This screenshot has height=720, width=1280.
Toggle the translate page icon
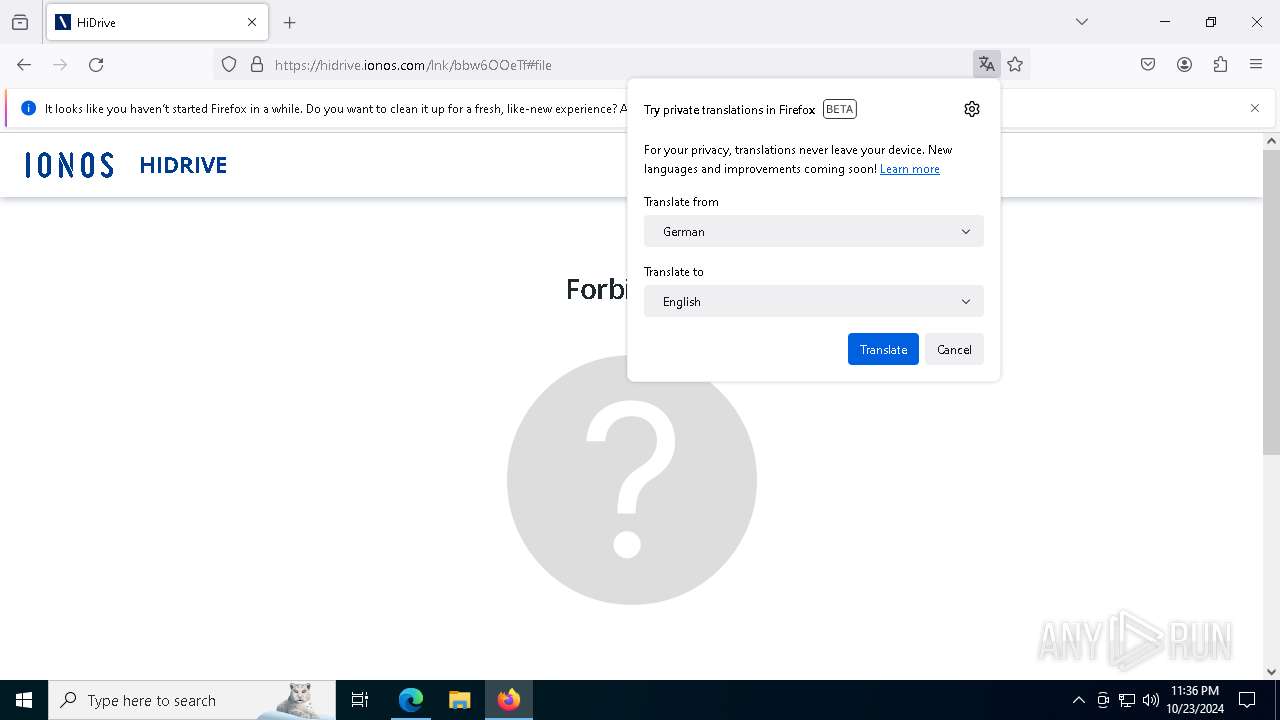tap(987, 65)
